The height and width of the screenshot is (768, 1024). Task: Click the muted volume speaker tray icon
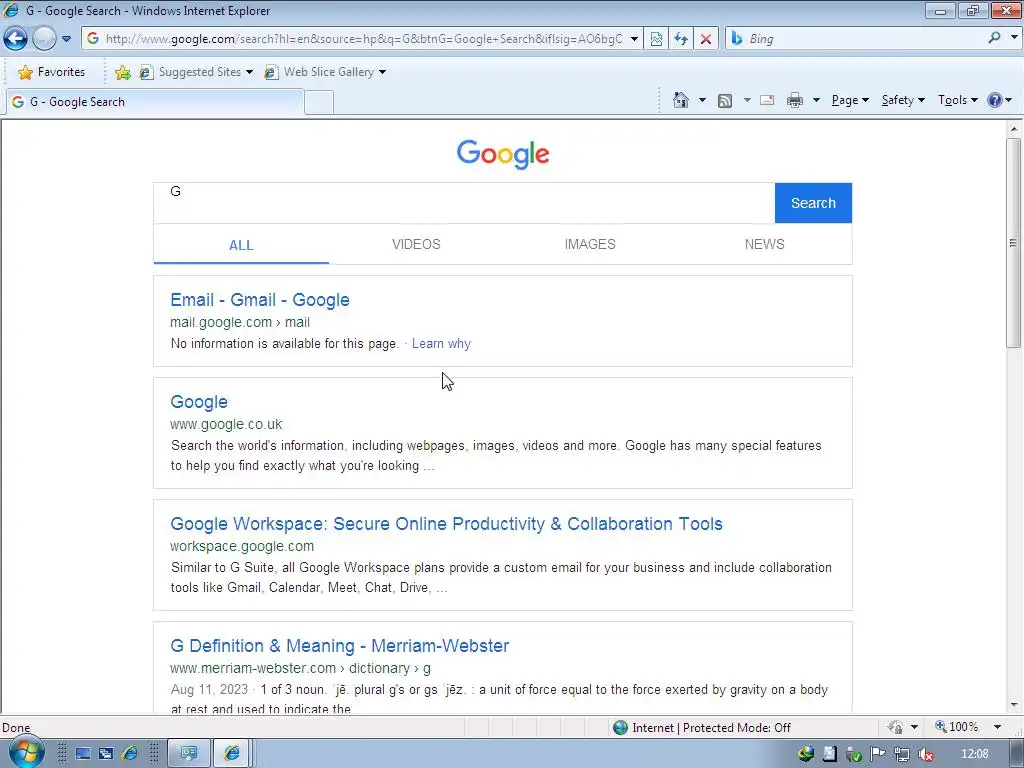coord(925,754)
